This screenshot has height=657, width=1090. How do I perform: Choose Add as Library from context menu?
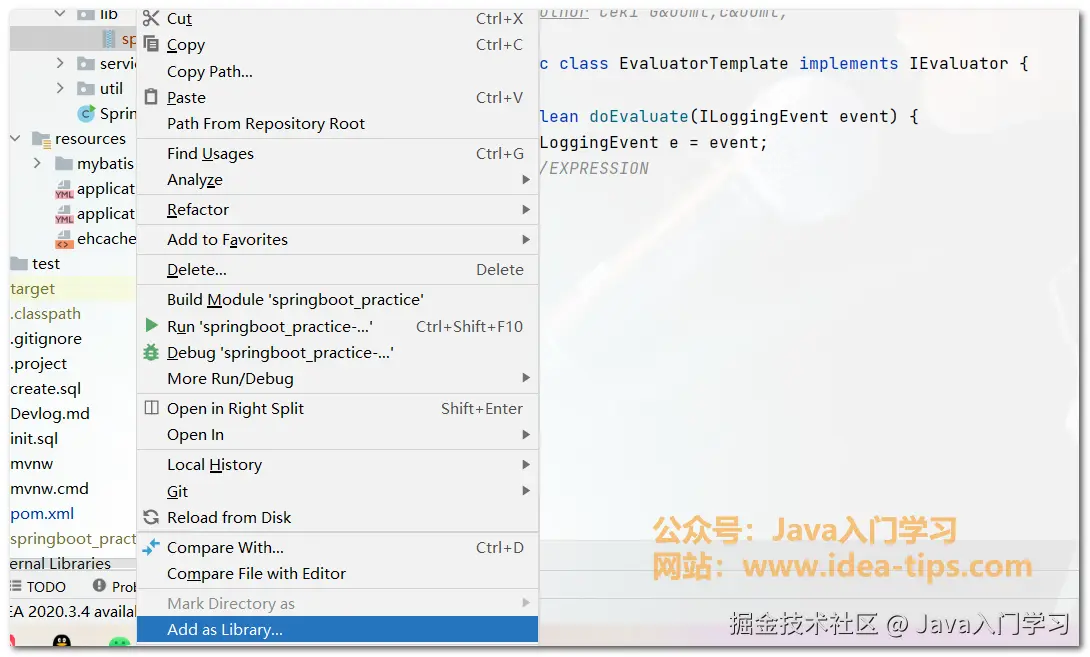[x=337, y=629]
